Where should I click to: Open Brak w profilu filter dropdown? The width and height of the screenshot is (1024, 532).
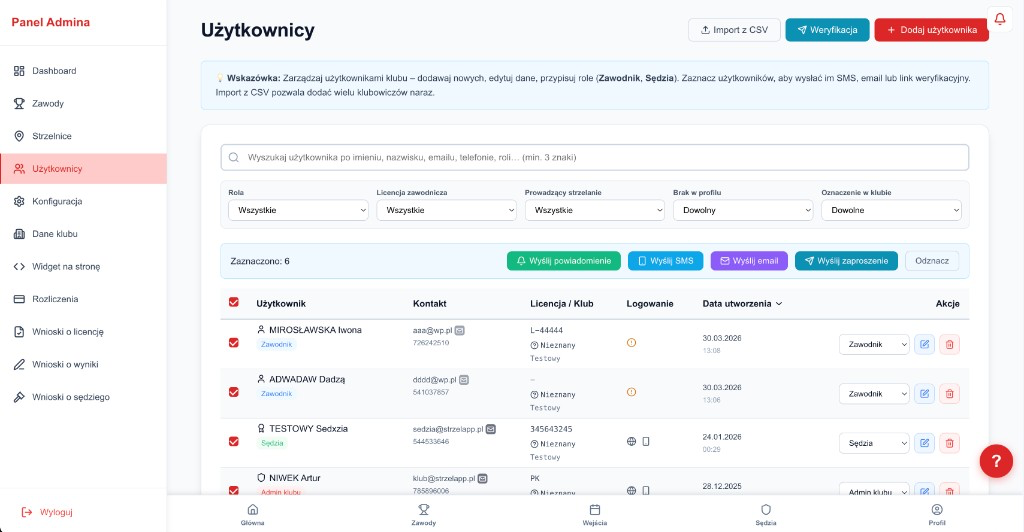click(x=743, y=210)
